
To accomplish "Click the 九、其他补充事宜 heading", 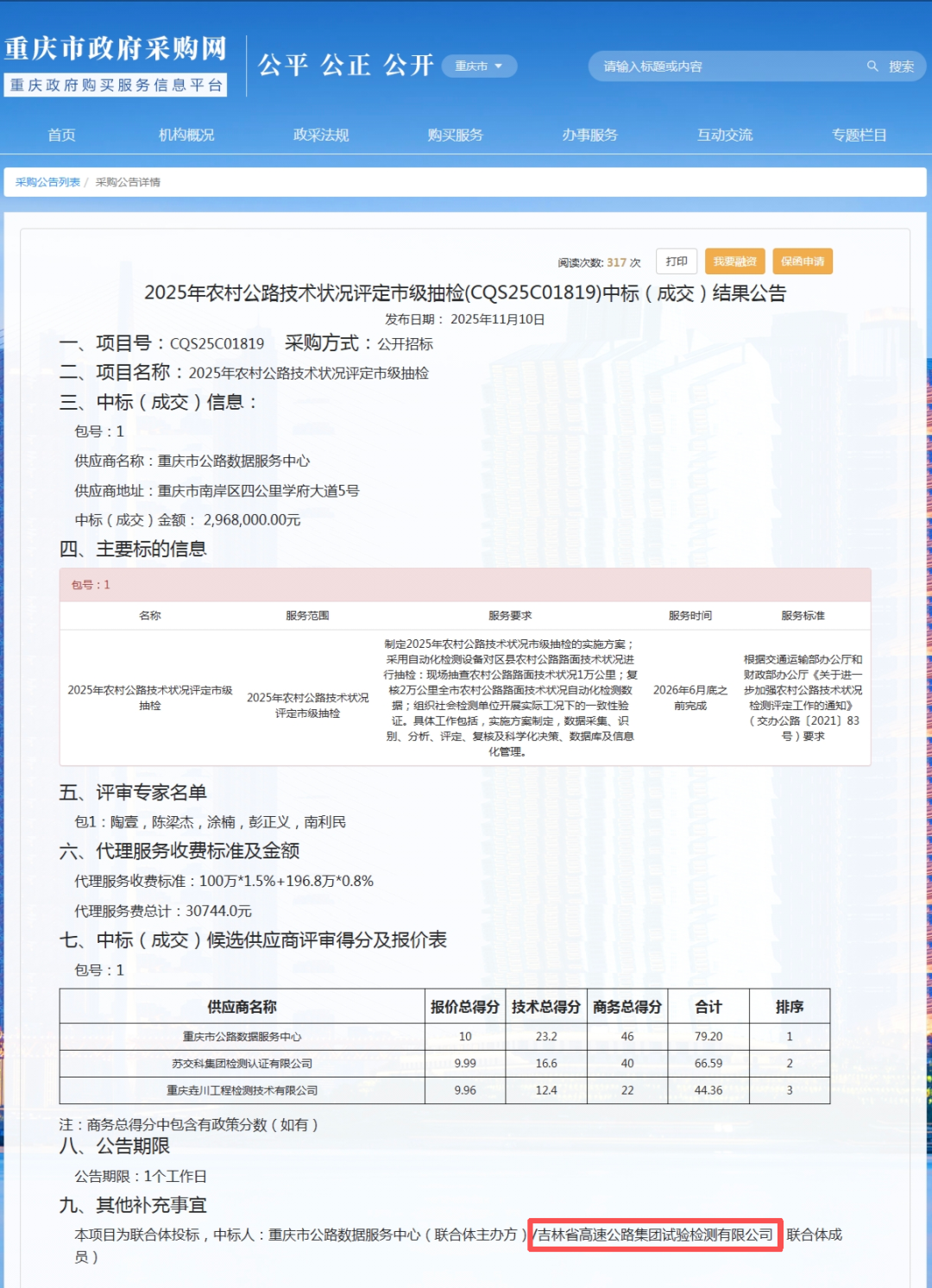I will tap(133, 1205).
